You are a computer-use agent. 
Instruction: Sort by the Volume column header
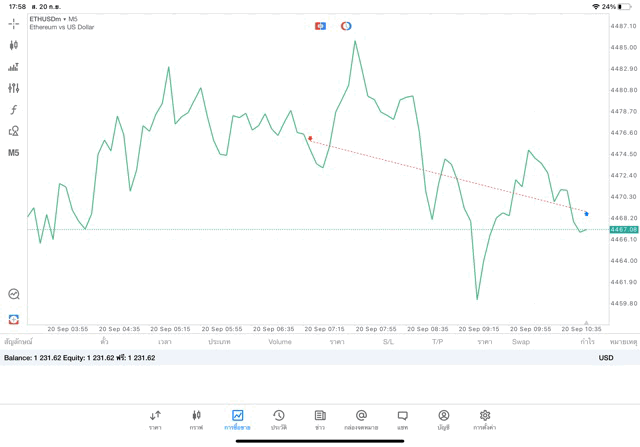(x=280, y=342)
